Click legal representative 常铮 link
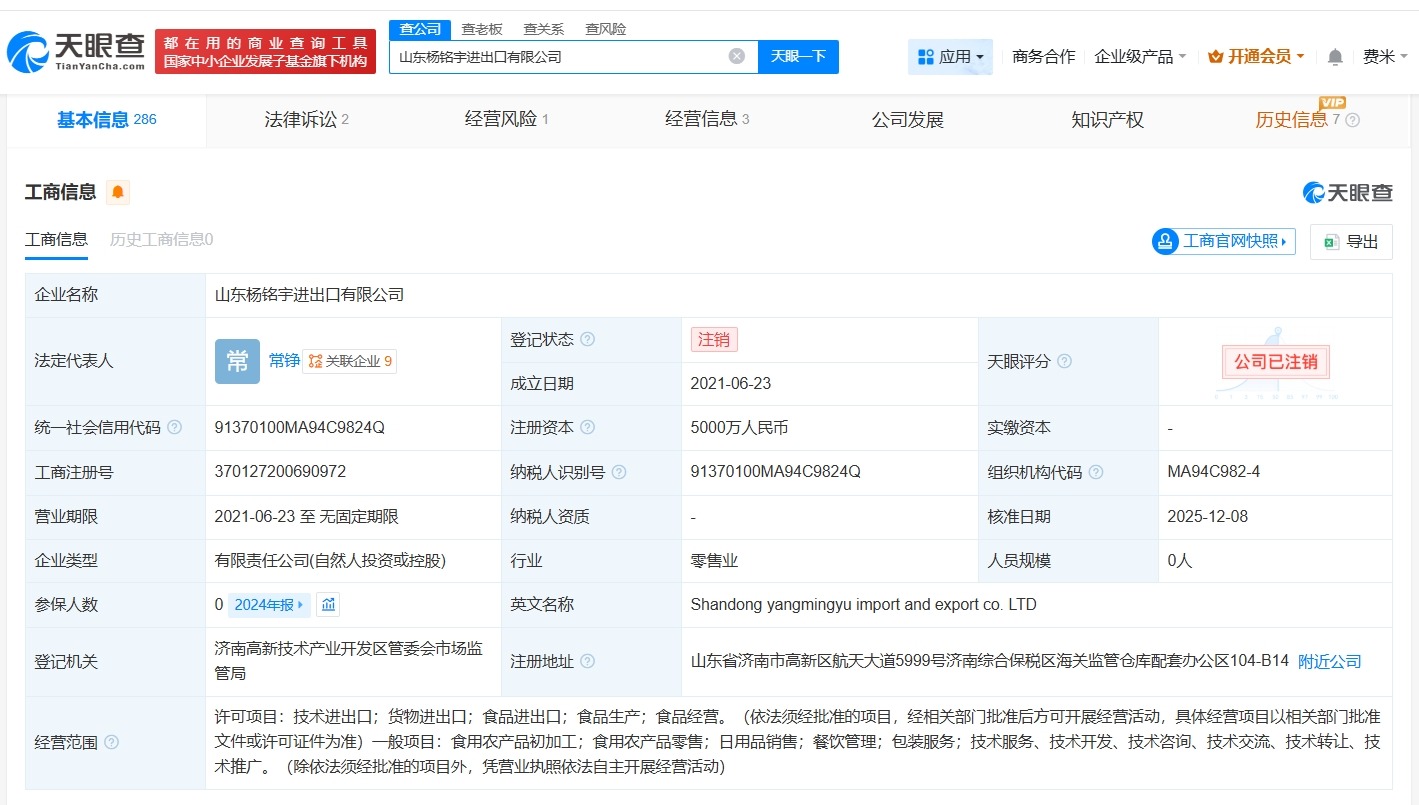 283,361
